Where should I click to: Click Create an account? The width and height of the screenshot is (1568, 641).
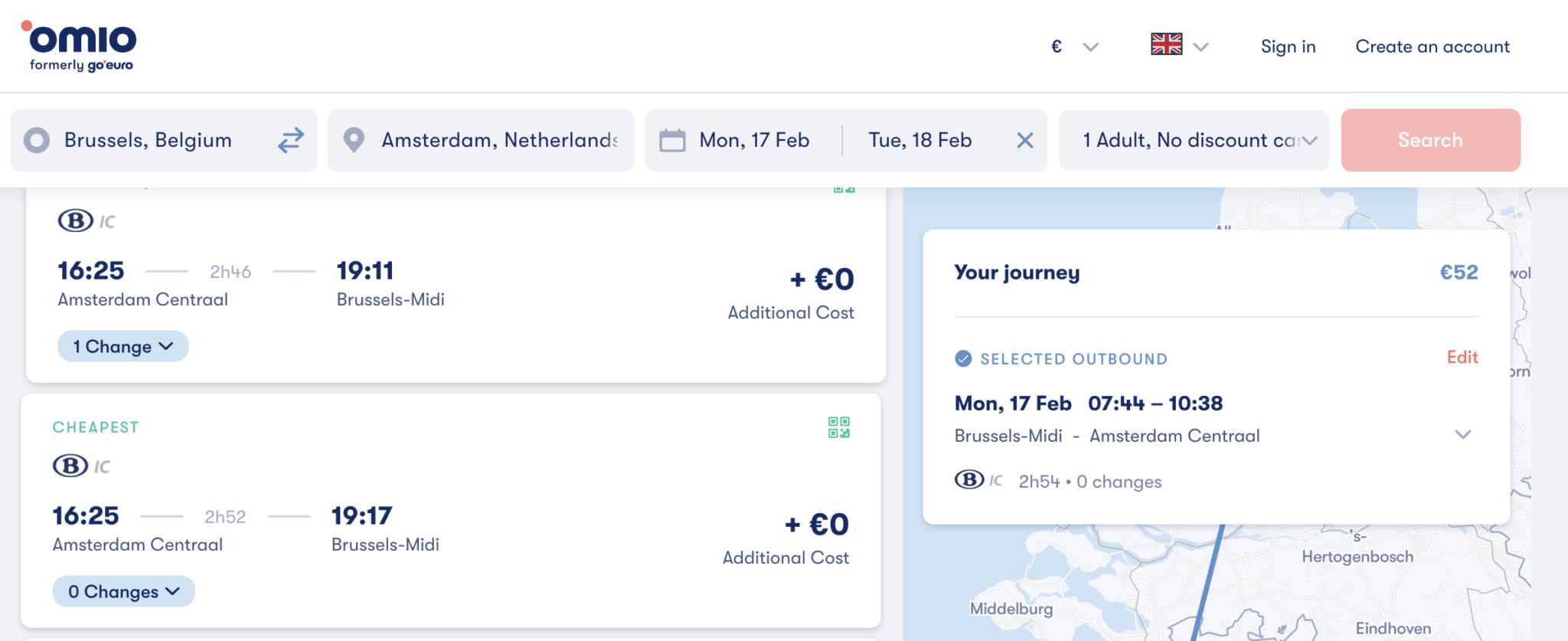point(1432,47)
